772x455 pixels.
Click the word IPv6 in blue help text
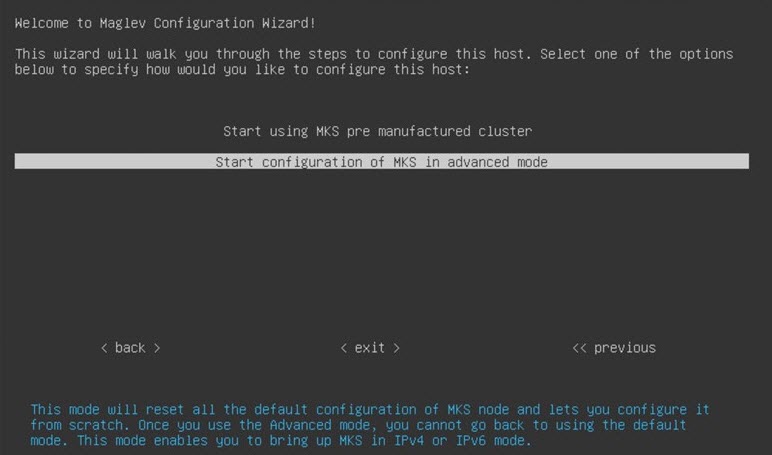(x=471, y=440)
